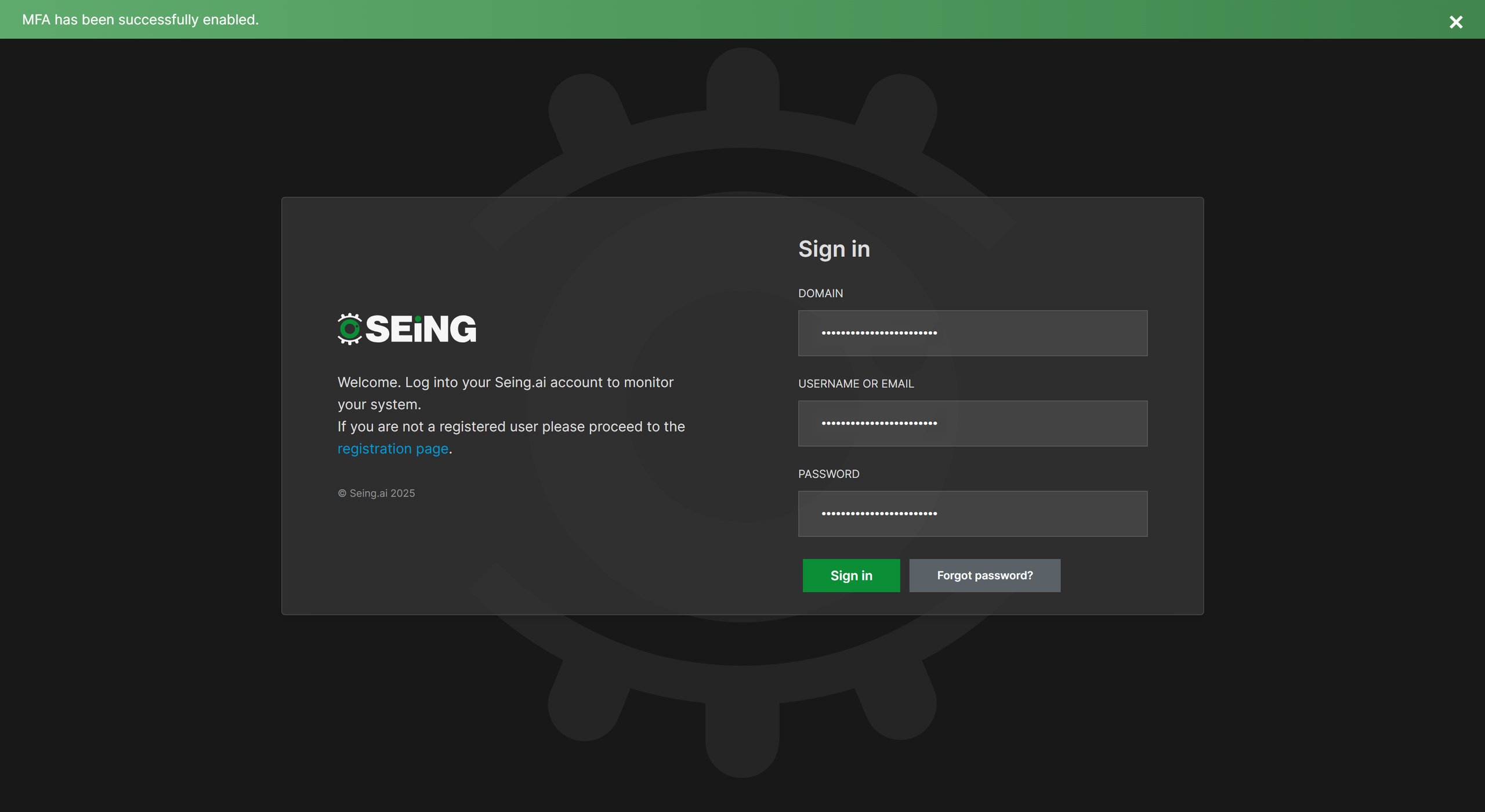Click the 'not a registered user' sentence
Screen dimensions: 1485x812
[510, 427]
